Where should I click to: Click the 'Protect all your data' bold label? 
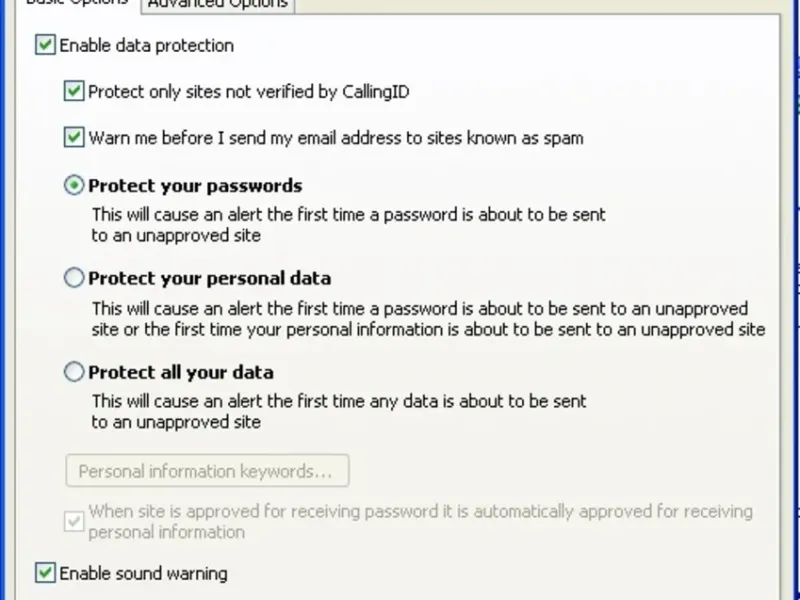click(x=181, y=372)
